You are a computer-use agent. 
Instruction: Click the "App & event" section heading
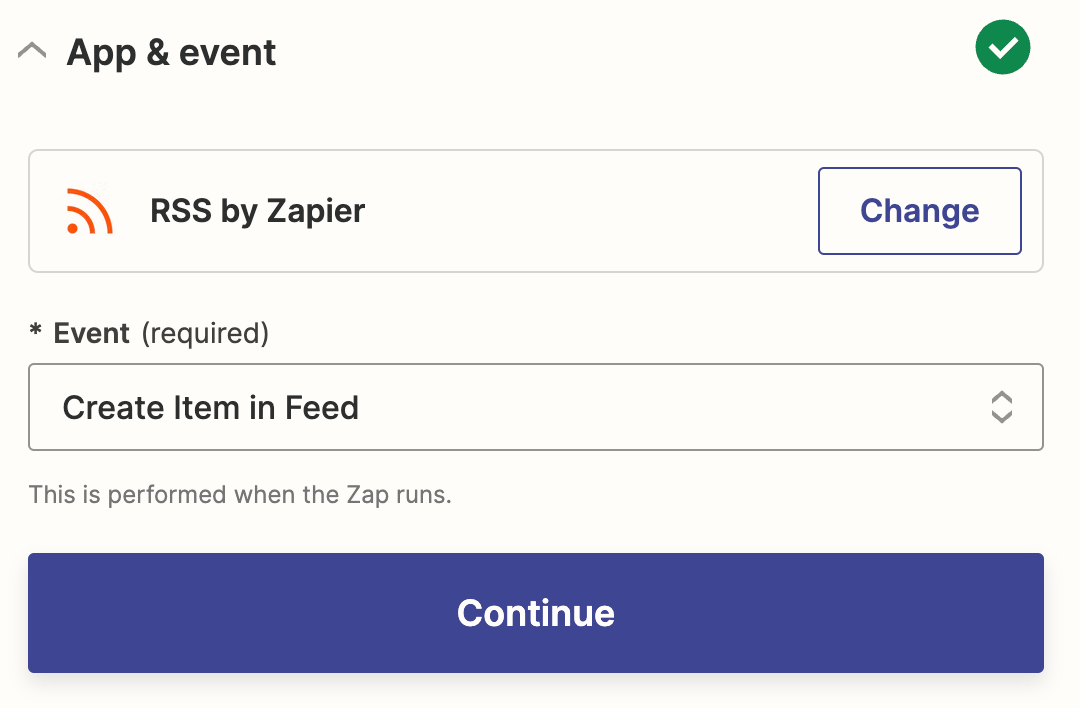tap(171, 52)
